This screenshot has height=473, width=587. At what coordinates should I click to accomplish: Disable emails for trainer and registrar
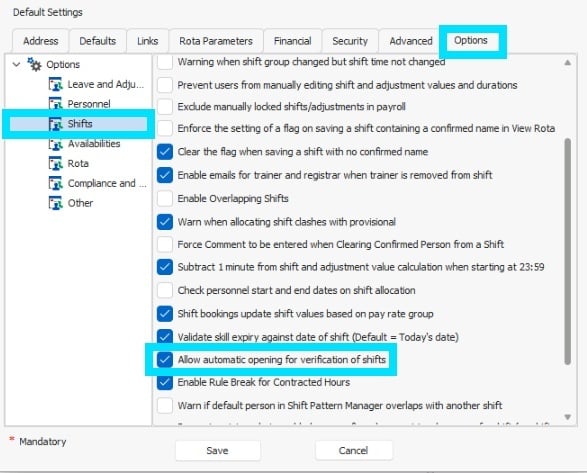[x=165, y=175]
